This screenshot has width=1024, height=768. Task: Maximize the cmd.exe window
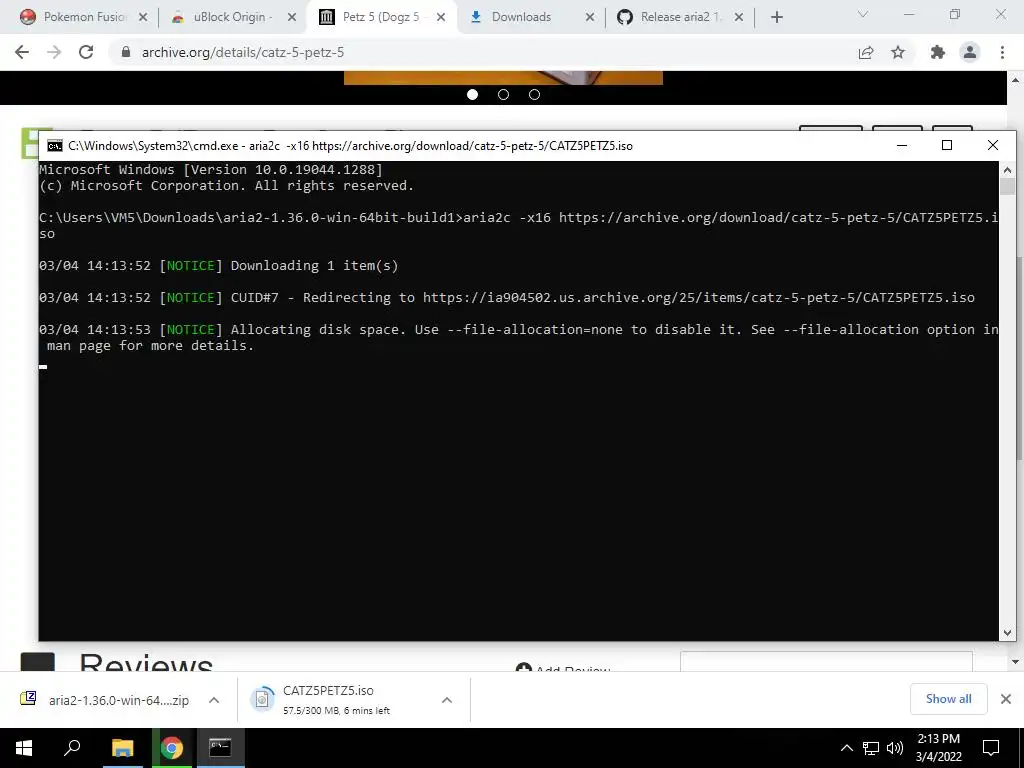point(947,145)
